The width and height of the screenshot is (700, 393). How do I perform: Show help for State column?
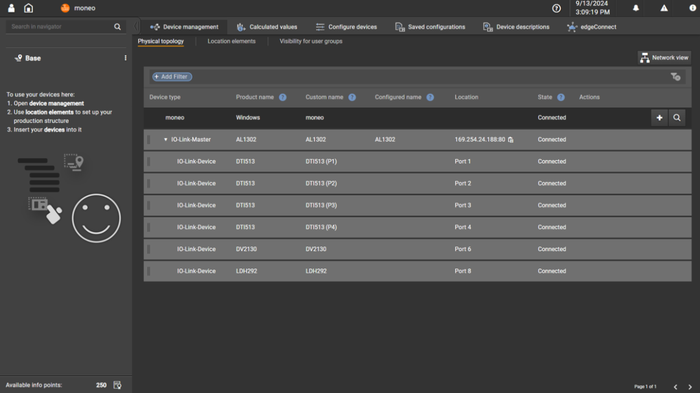[x=561, y=97]
